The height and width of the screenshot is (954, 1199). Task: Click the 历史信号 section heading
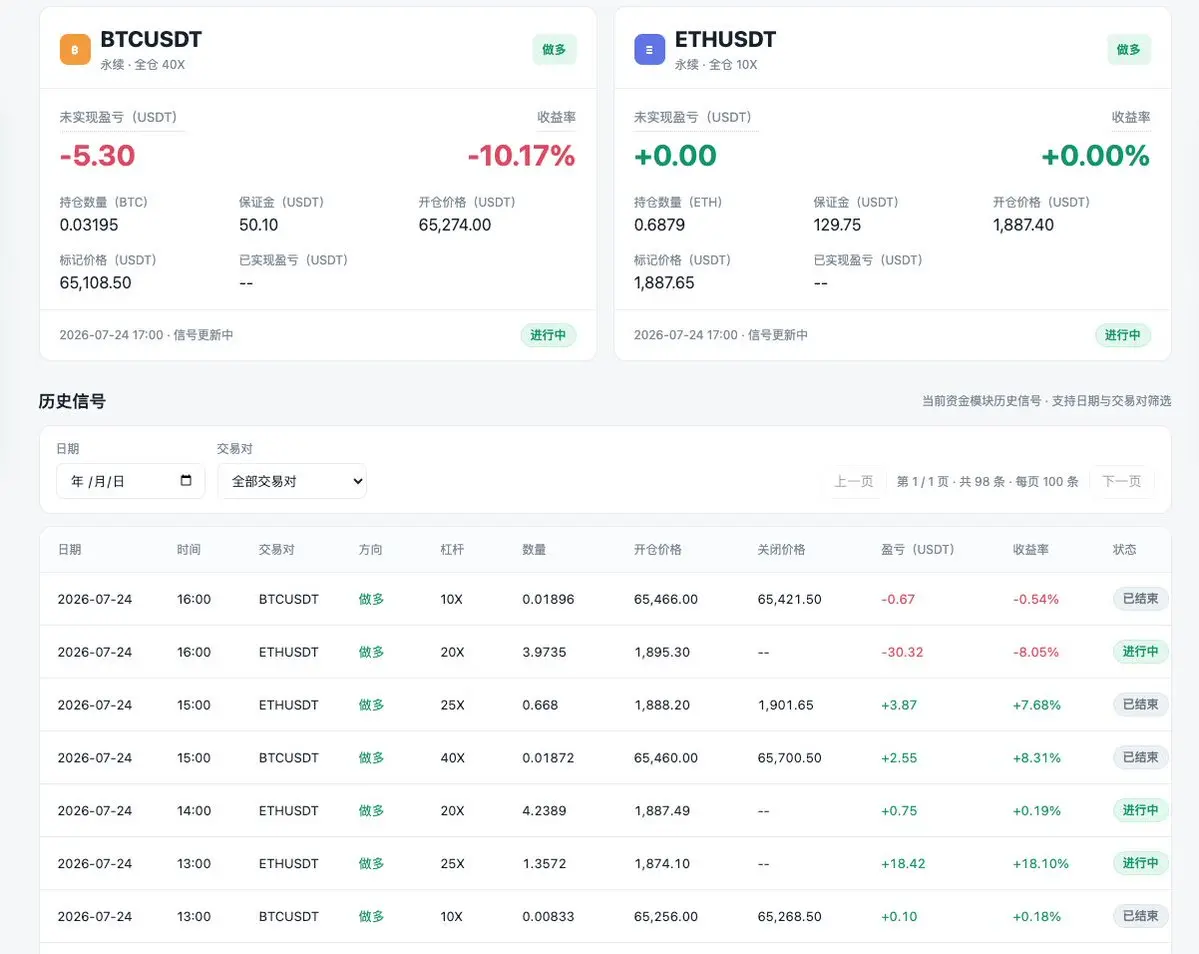click(x=72, y=401)
